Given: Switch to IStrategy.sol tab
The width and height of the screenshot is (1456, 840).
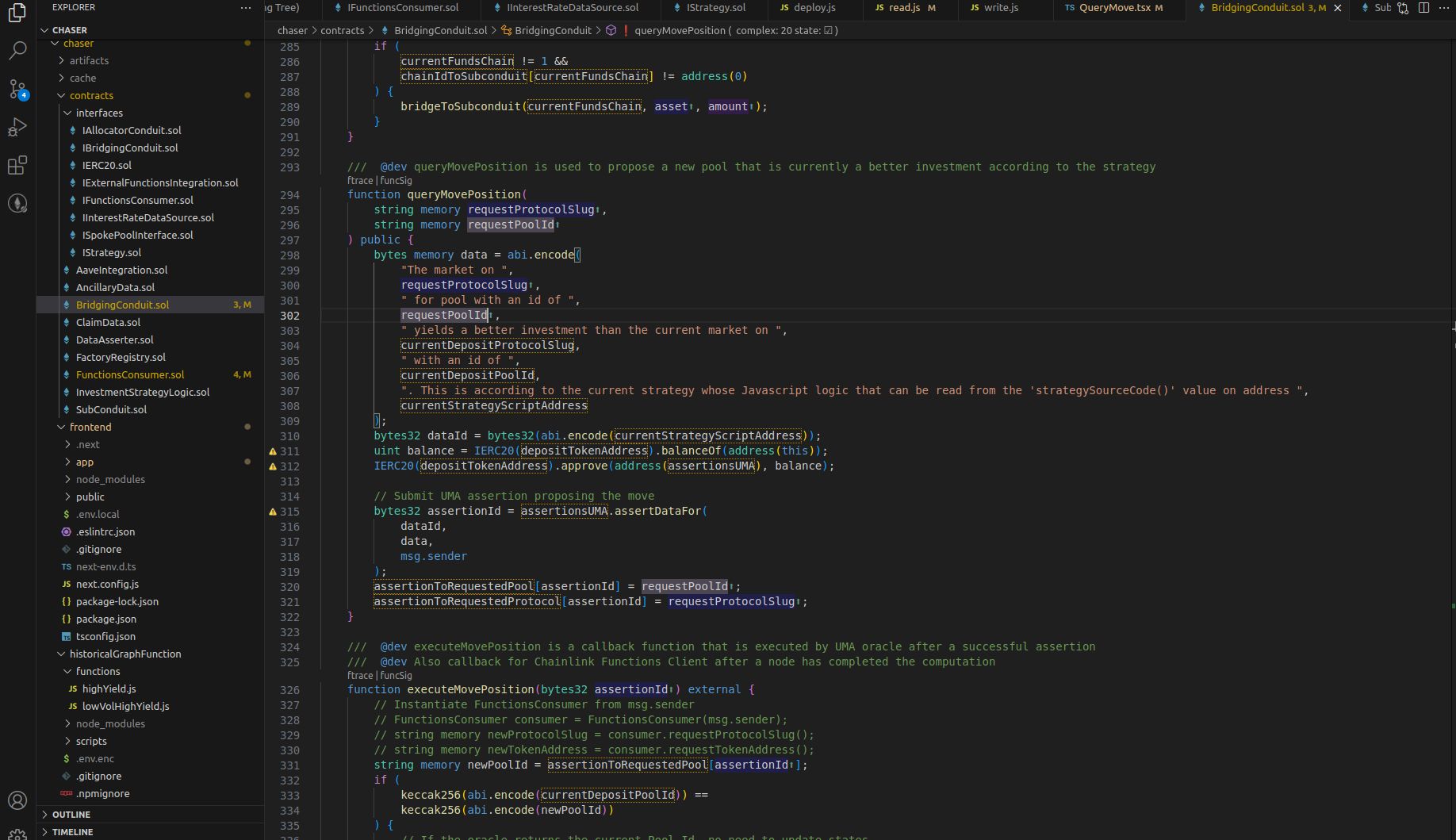Looking at the screenshot, I should click(x=715, y=8).
